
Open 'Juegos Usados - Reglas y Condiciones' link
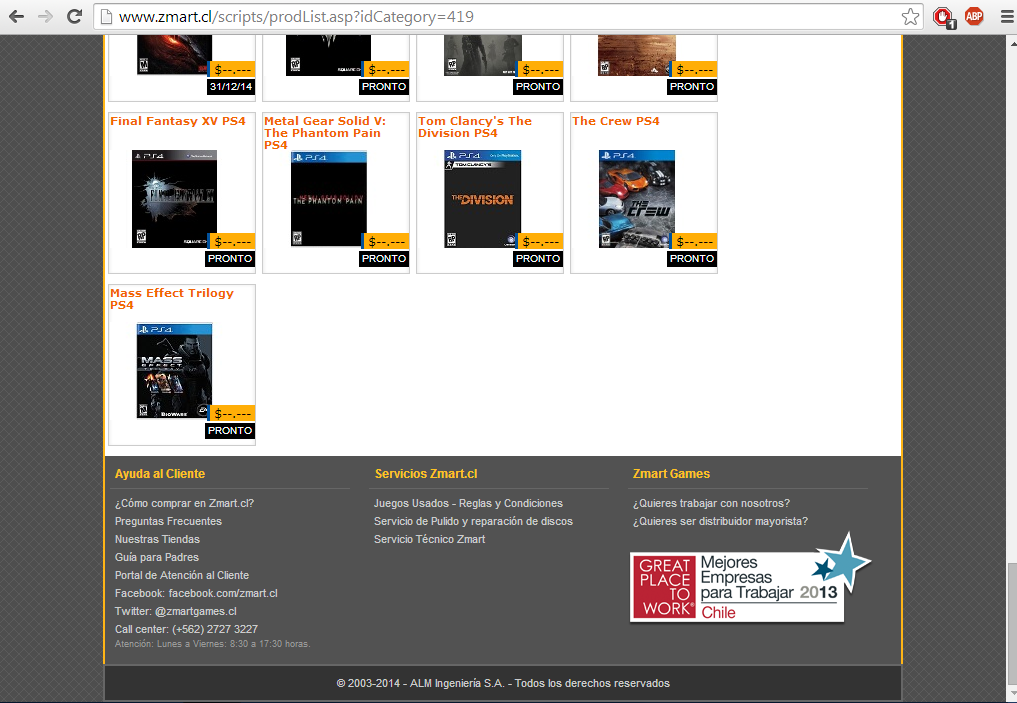click(x=468, y=503)
